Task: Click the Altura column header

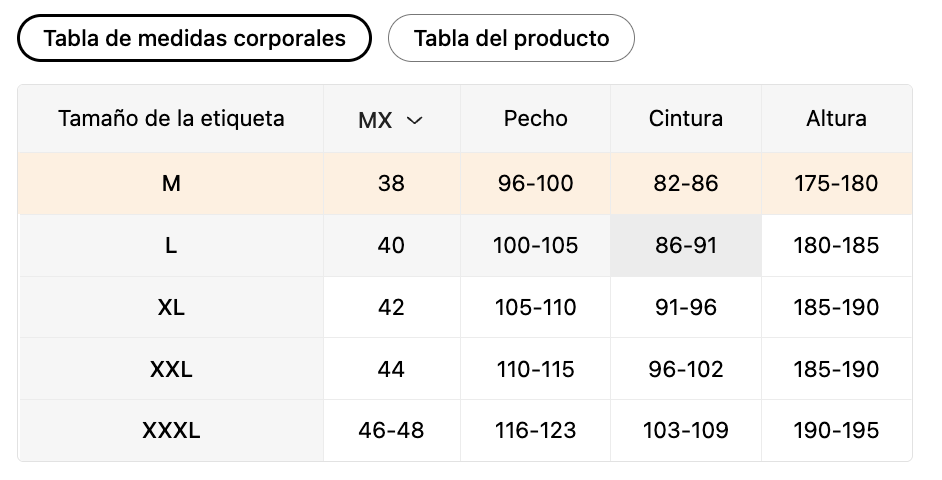Action: coord(836,119)
